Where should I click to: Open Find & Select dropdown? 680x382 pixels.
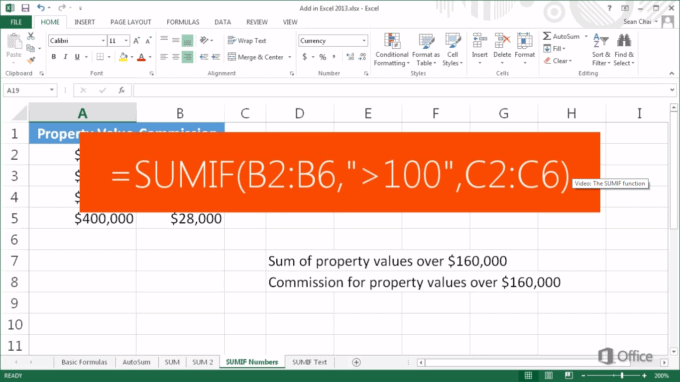click(x=624, y=49)
